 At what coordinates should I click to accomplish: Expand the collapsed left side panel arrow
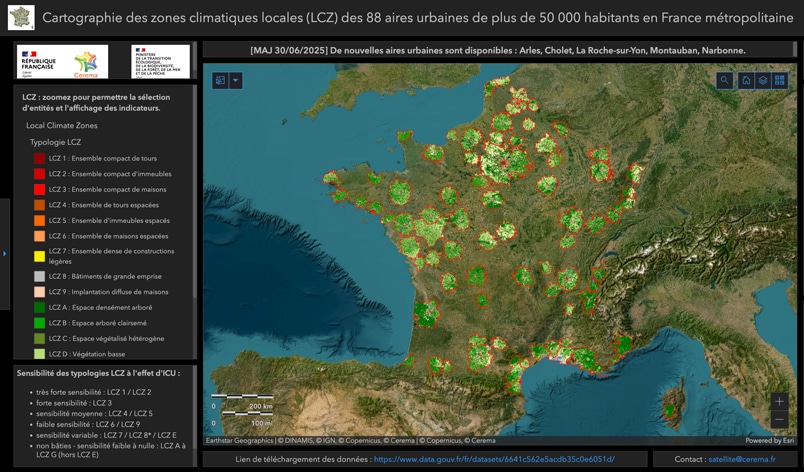(5, 254)
